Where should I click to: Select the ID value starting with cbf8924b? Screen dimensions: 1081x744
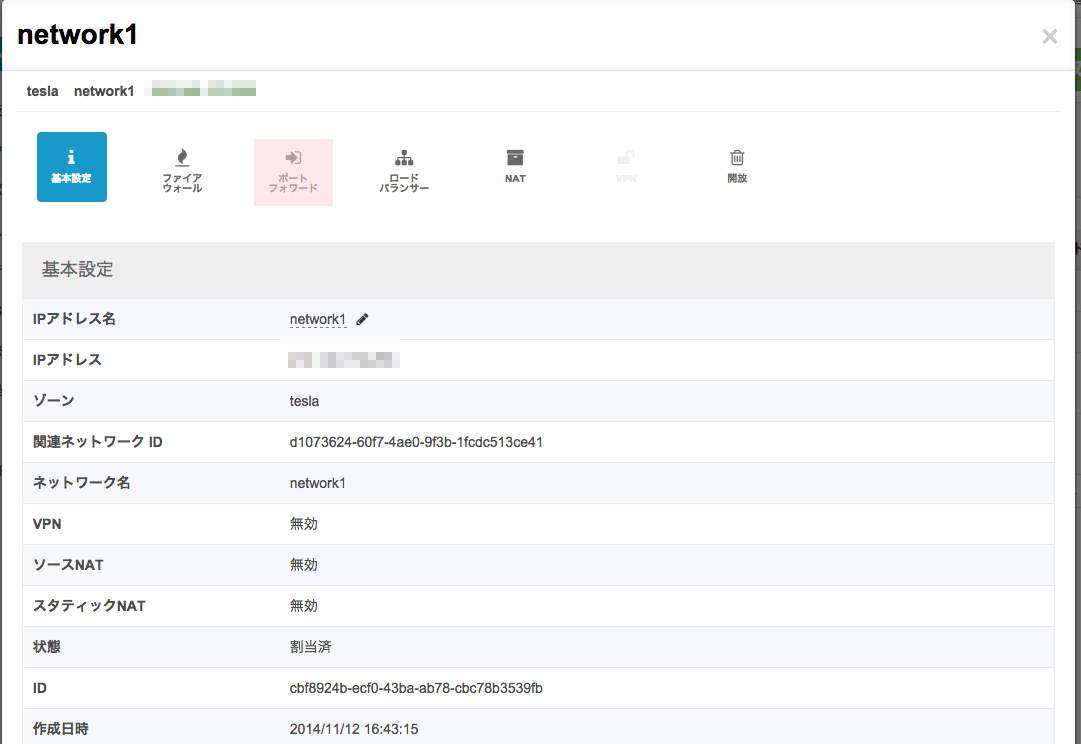click(x=414, y=688)
